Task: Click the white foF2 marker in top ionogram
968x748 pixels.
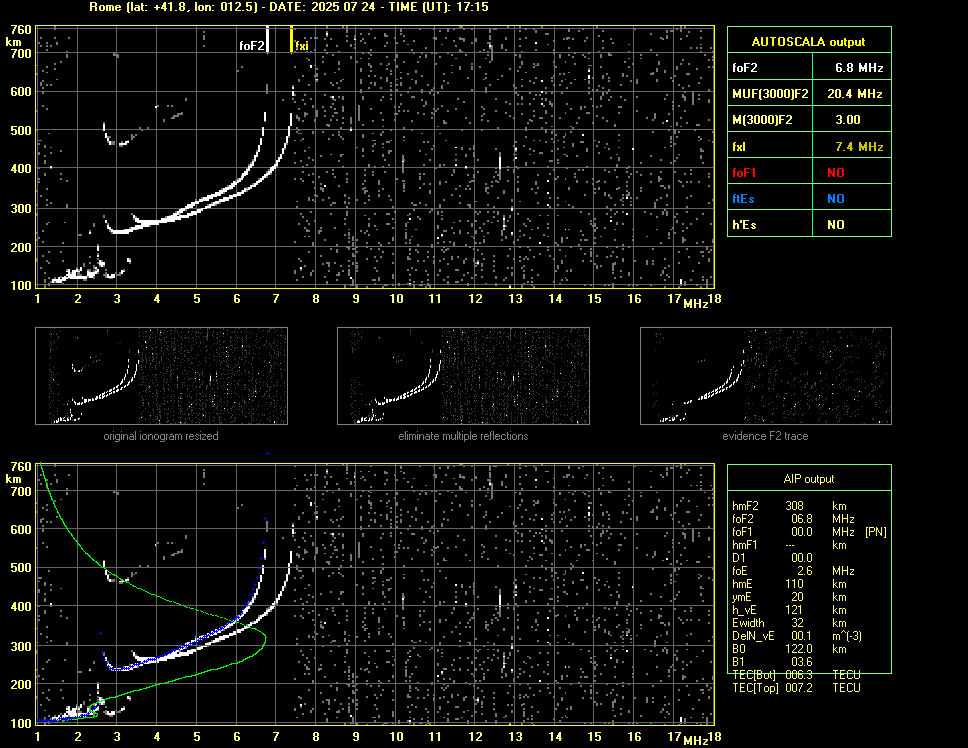Action: 267,39
